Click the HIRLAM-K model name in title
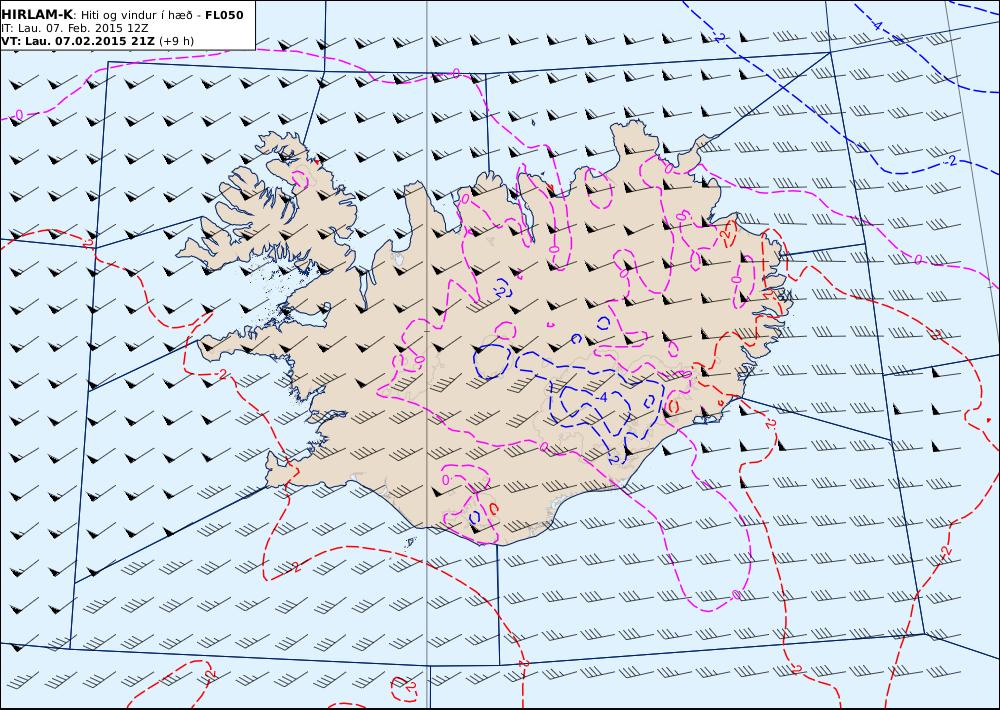This screenshot has height=710, width=1000. [37, 15]
